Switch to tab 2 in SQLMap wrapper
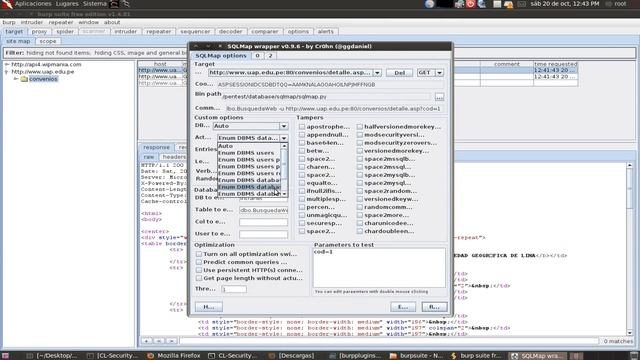The image size is (640, 360). tap(270, 56)
